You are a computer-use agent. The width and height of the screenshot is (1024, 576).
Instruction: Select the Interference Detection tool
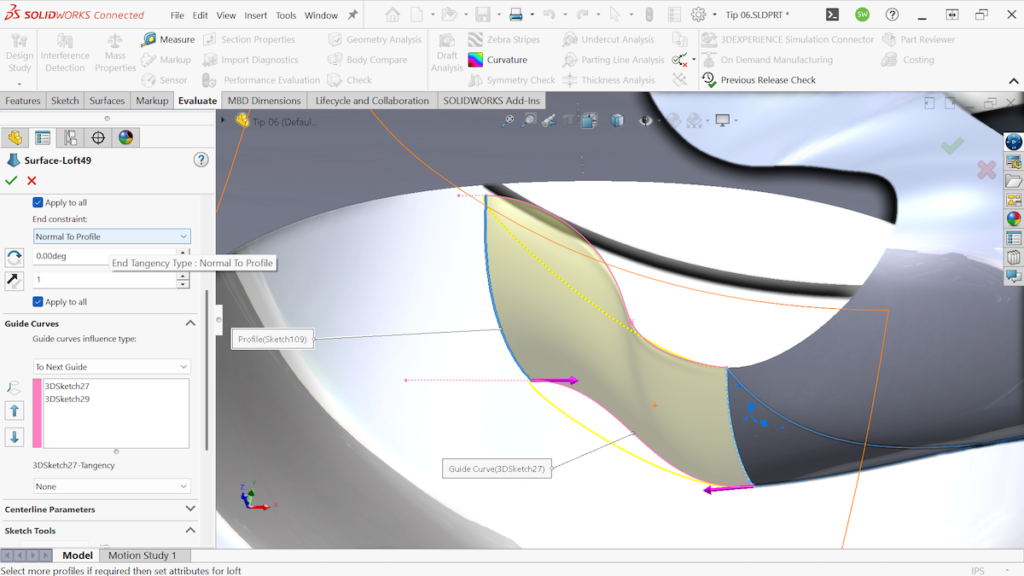(64, 50)
